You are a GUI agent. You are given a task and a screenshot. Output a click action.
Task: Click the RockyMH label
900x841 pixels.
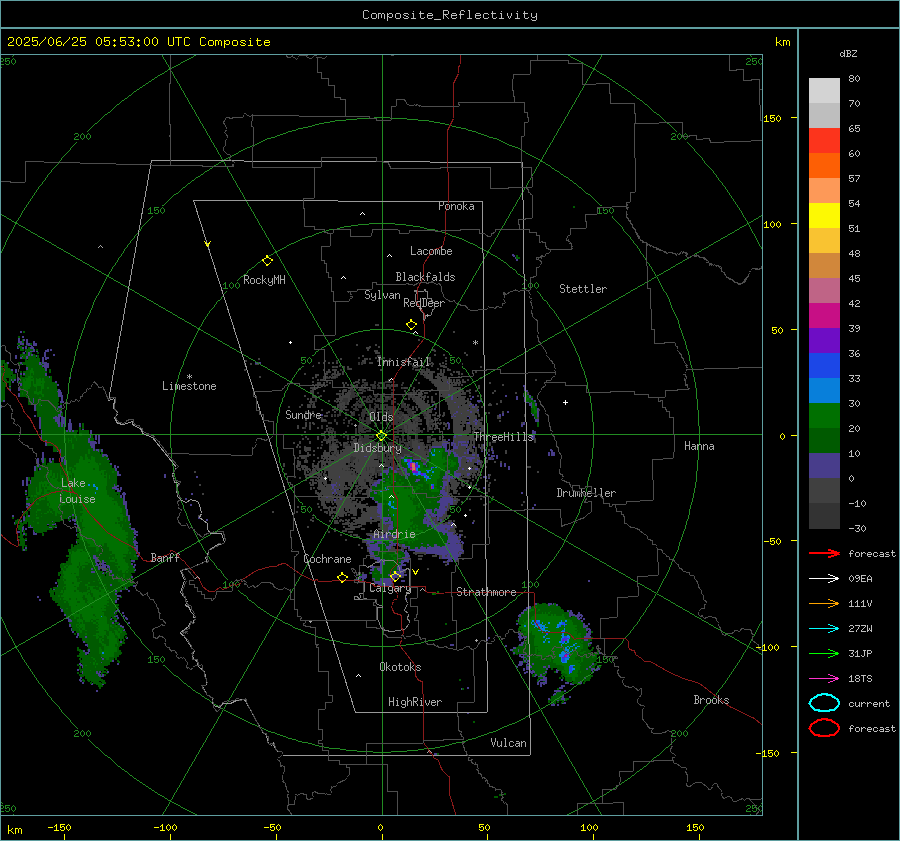click(x=264, y=280)
